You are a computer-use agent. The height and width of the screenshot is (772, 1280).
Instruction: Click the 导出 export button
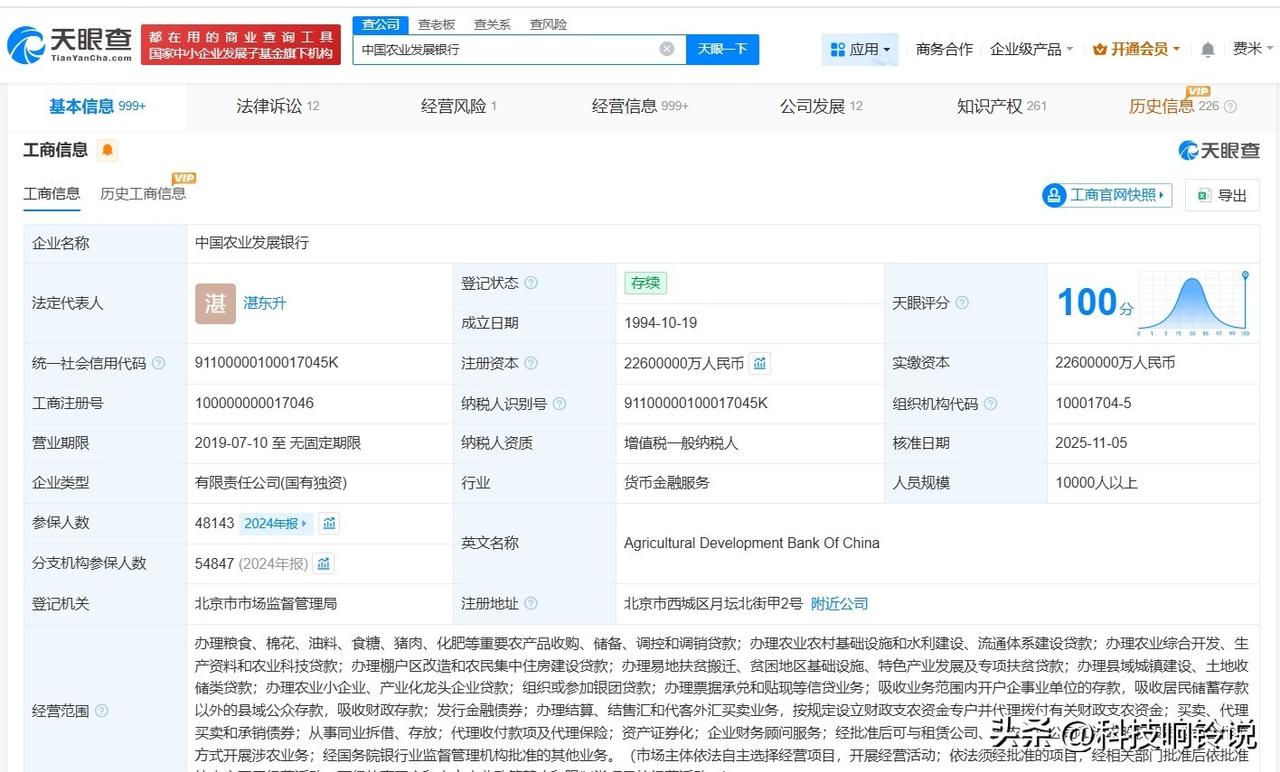pyautogui.click(x=1222, y=195)
